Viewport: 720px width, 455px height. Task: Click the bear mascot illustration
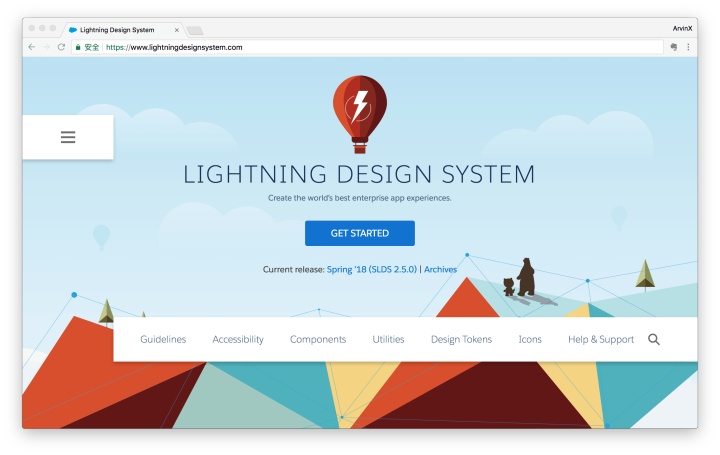(x=526, y=277)
